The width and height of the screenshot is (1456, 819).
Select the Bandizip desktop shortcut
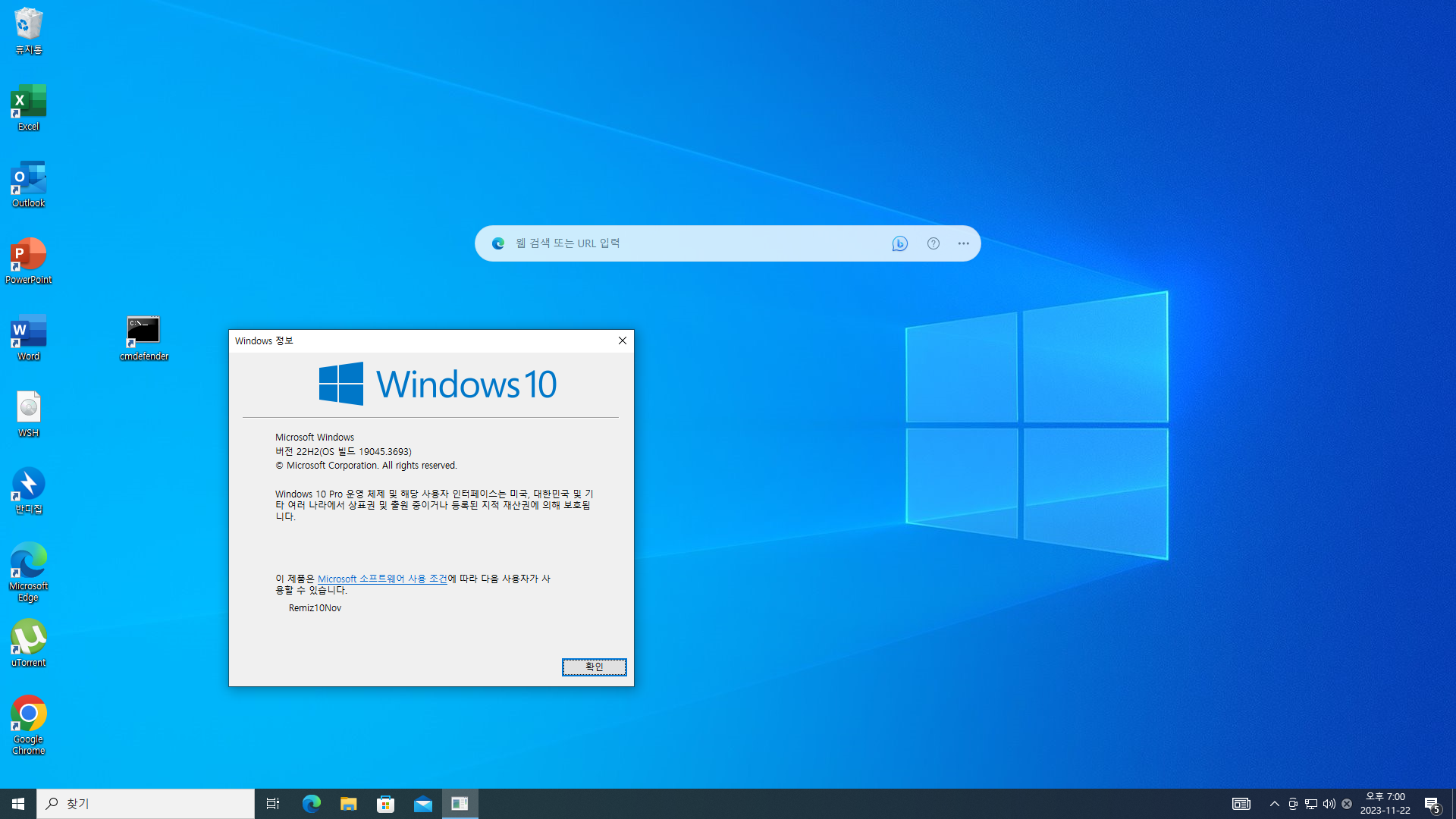pyautogui.click(x=29, y=491)
